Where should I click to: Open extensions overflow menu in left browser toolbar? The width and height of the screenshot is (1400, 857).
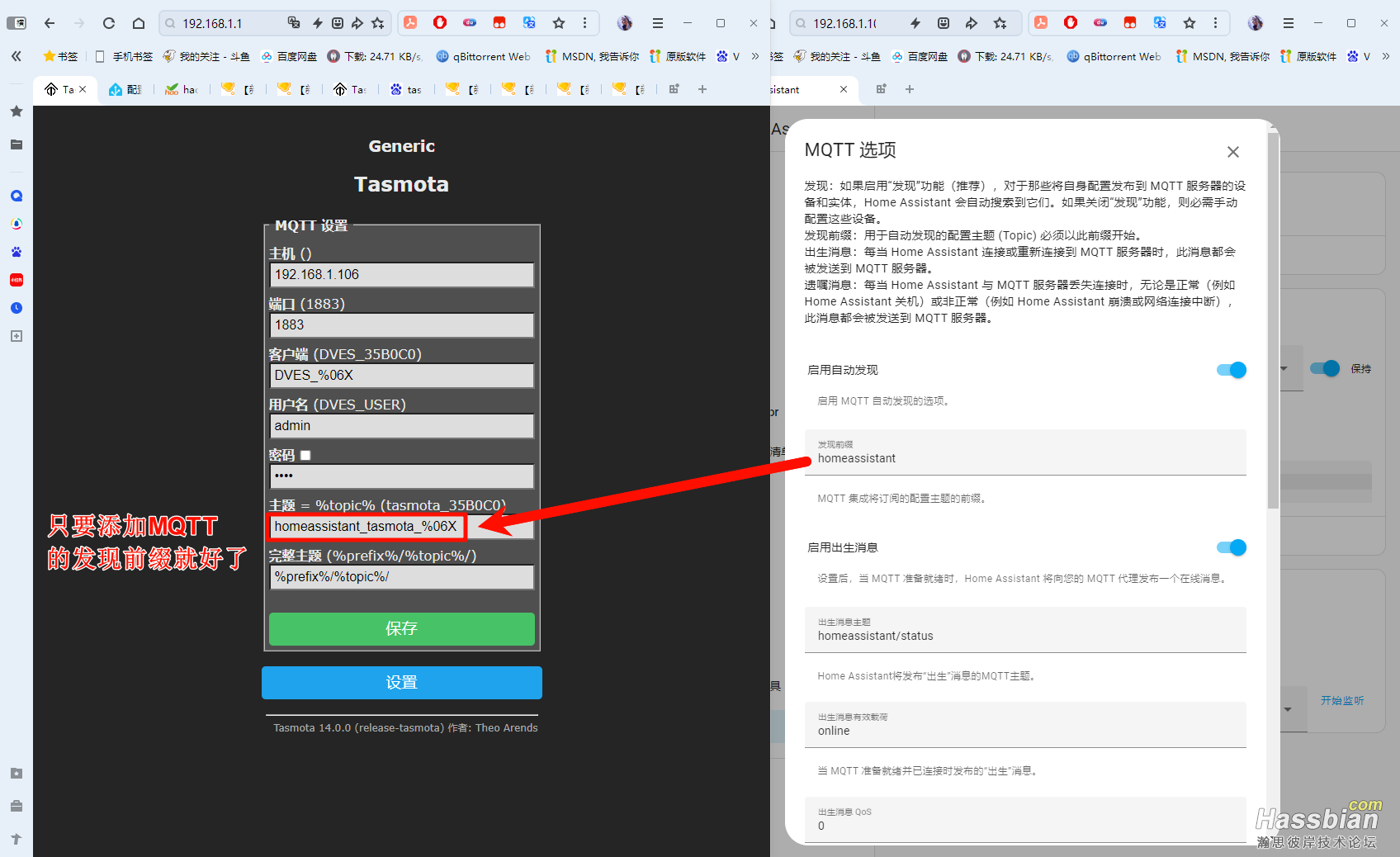coord(584,23)
